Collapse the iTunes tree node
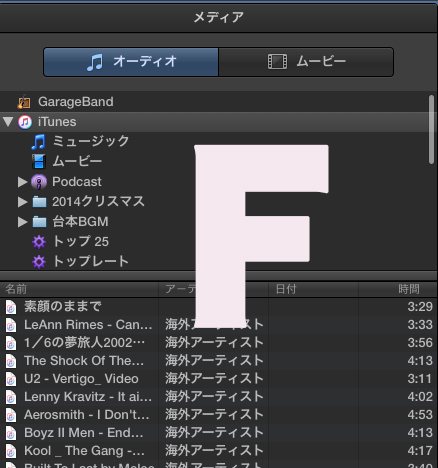The width and height of the screenshot is (438, 468). pos(8,122)
